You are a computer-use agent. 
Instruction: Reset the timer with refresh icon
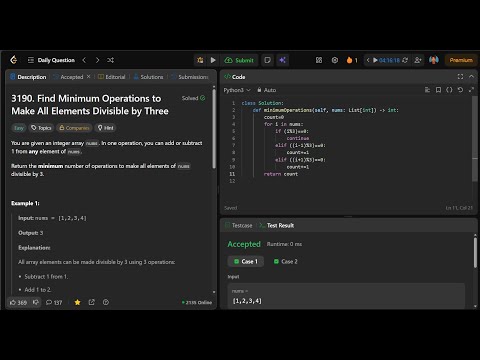(405, 60)
